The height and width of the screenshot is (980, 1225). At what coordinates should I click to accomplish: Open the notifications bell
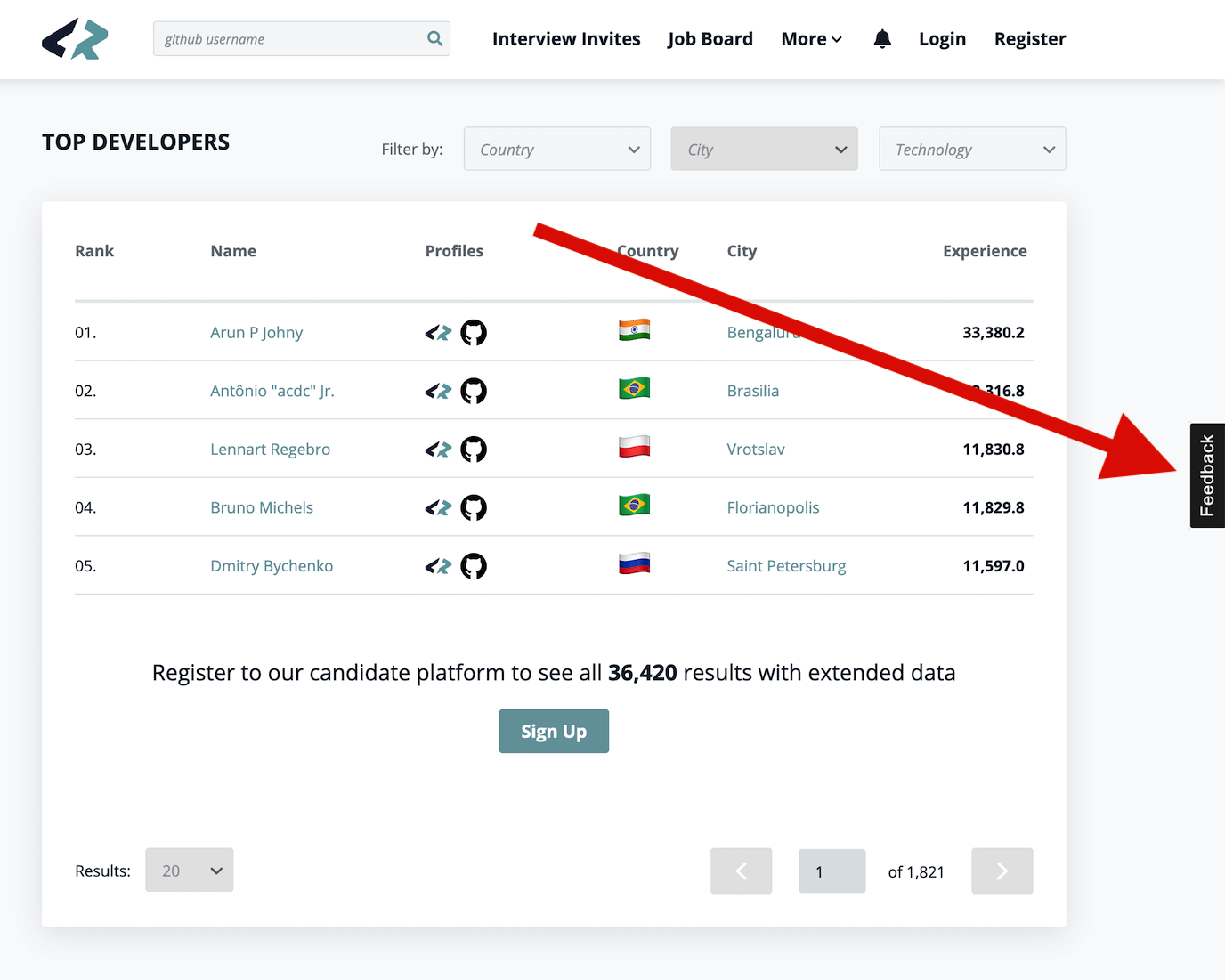pyautogui.click(x=882, y=38)
